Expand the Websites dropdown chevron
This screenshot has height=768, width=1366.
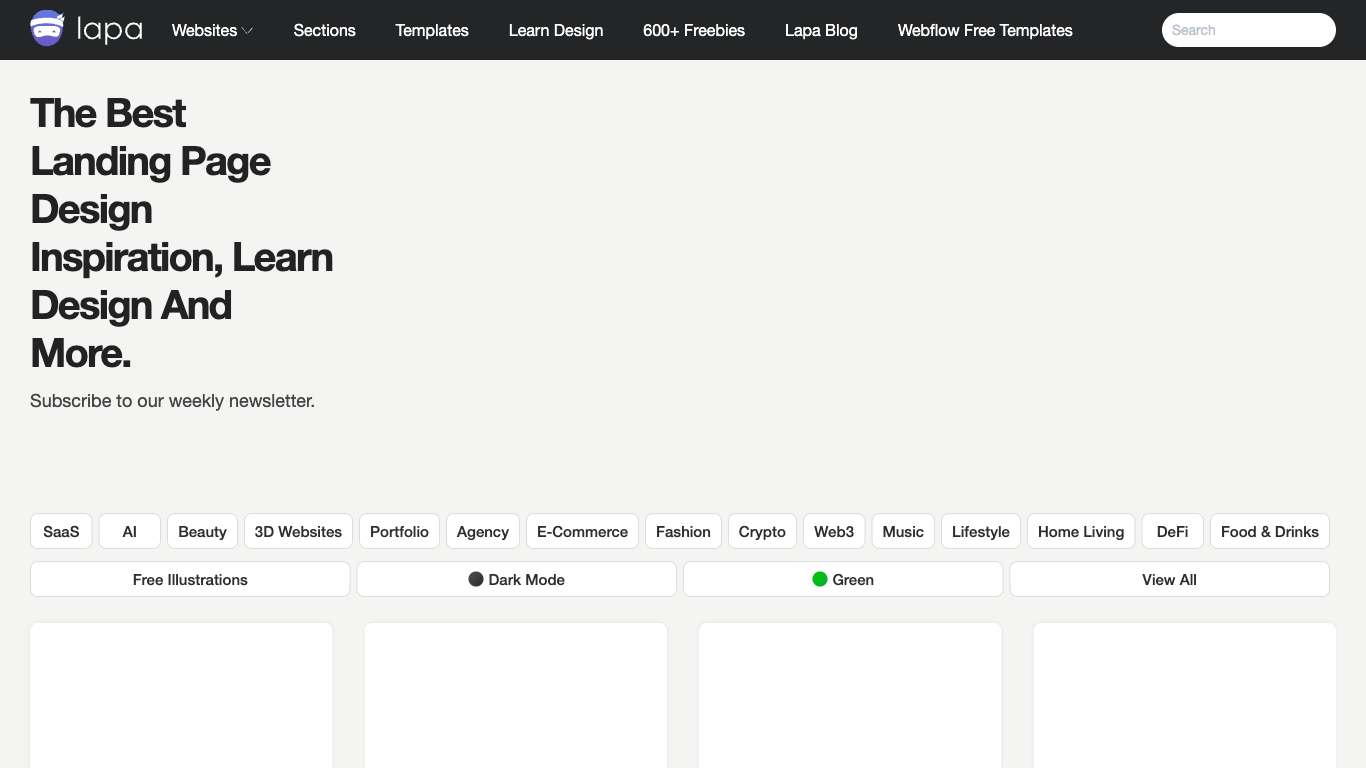pyautogui.click(x=247, y=31)
